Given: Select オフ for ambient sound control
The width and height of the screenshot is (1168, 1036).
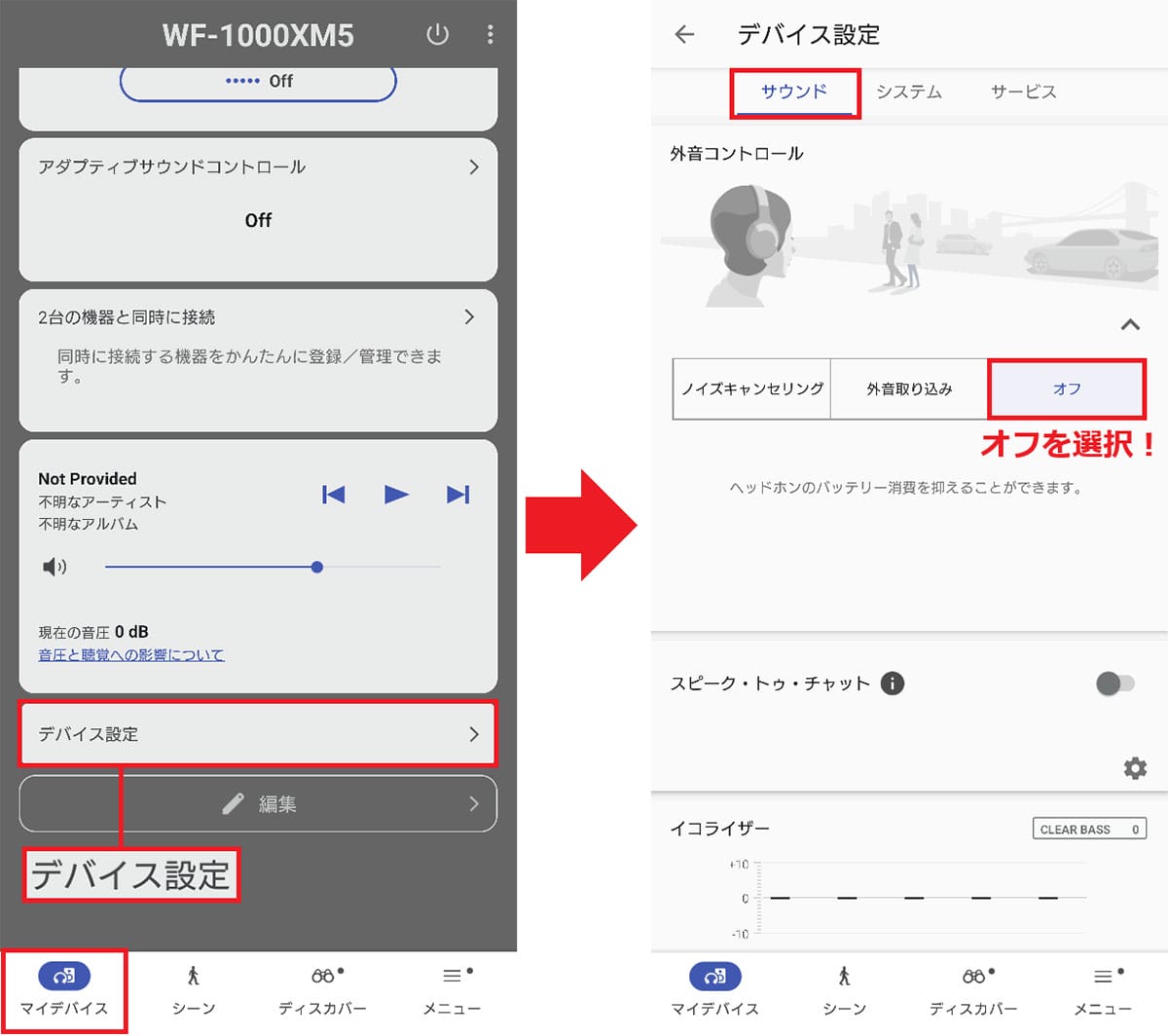Looking at the screenshot, I should [x=1067, y=389].
